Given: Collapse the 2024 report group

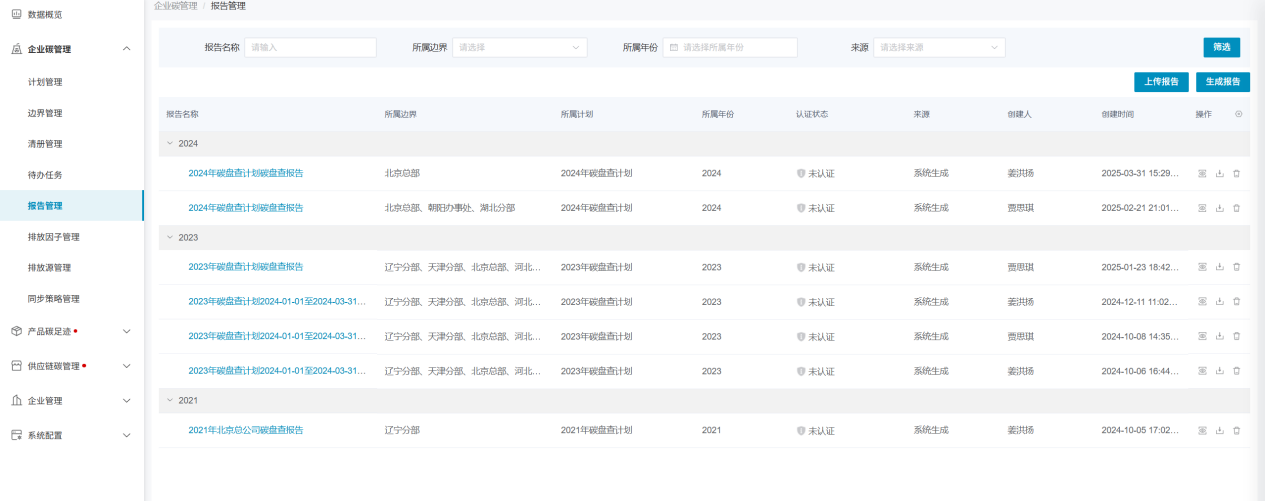Looking at the screenshot, I should (170, 143).
